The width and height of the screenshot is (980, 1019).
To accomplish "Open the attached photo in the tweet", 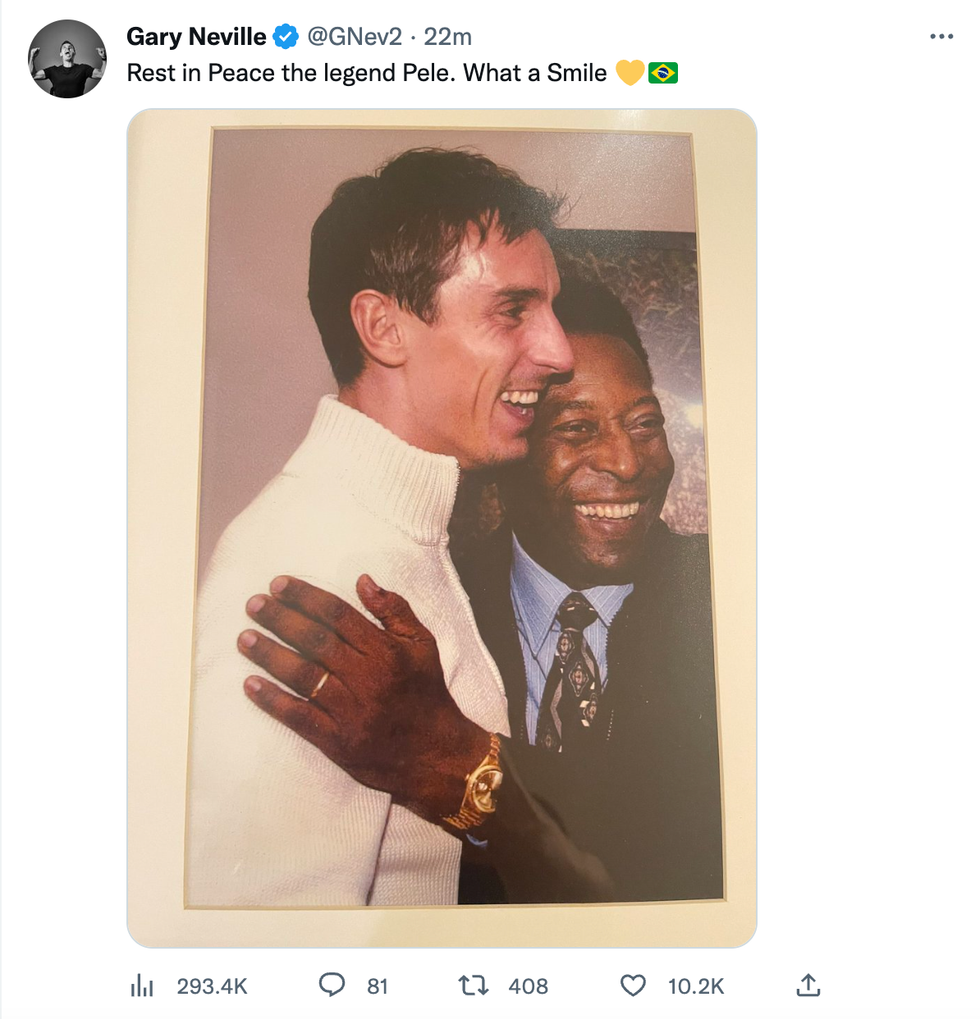I will (x=441, y=527).
